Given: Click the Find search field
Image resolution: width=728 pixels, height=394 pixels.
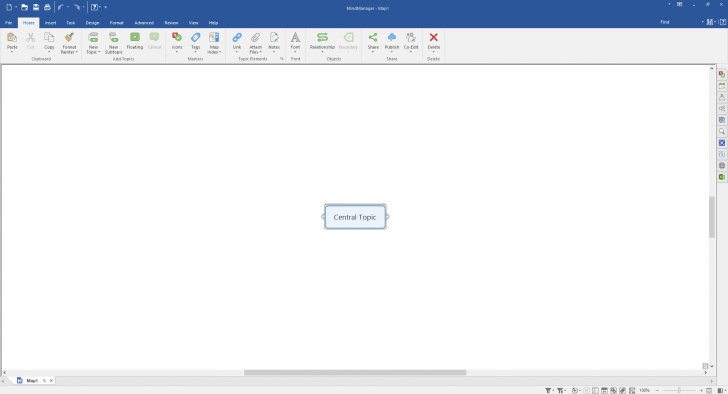Looking at the screenshot, I should (x=679, y=22).
